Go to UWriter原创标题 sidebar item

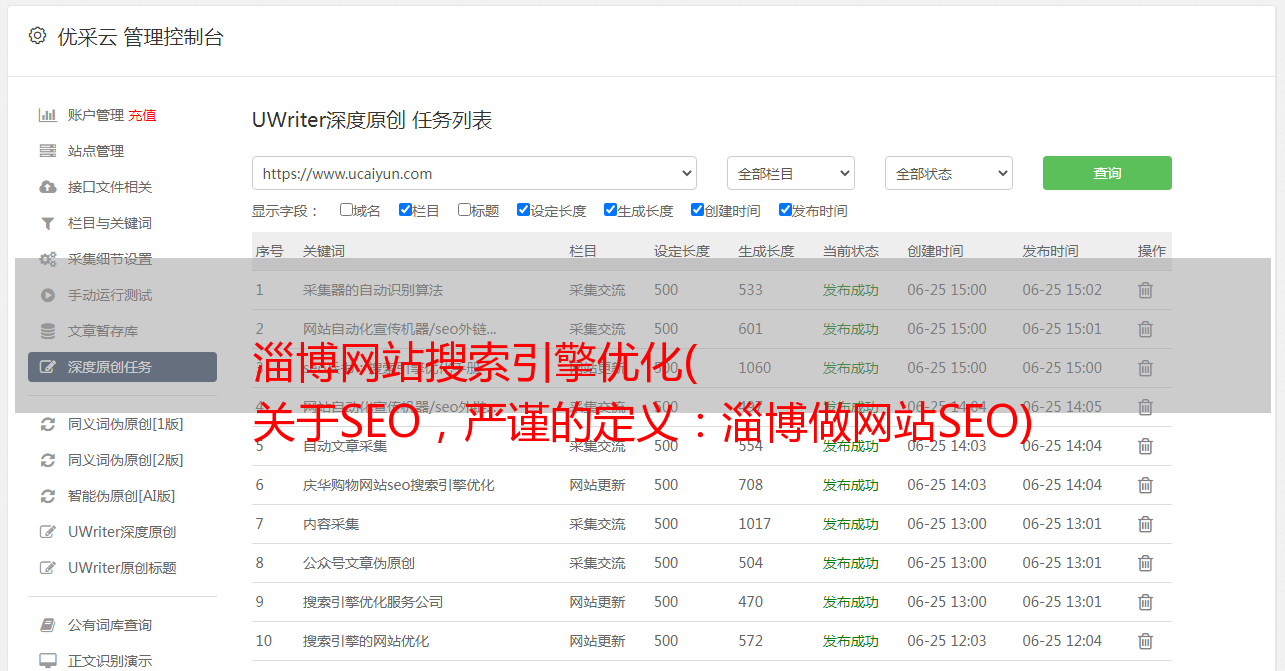point(122,568)
